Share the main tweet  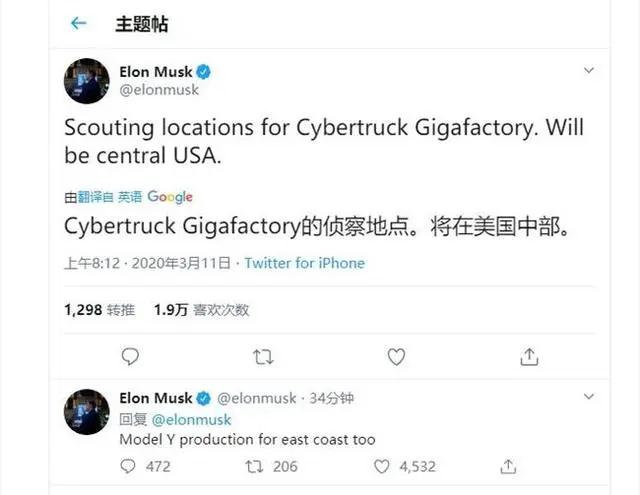pos(530,356)
